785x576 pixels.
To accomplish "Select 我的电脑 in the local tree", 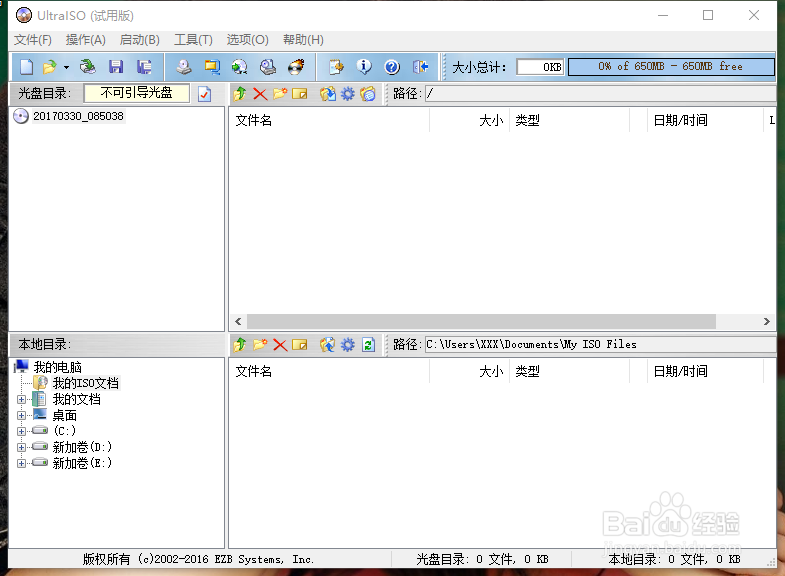I will (x=58, y=367).
